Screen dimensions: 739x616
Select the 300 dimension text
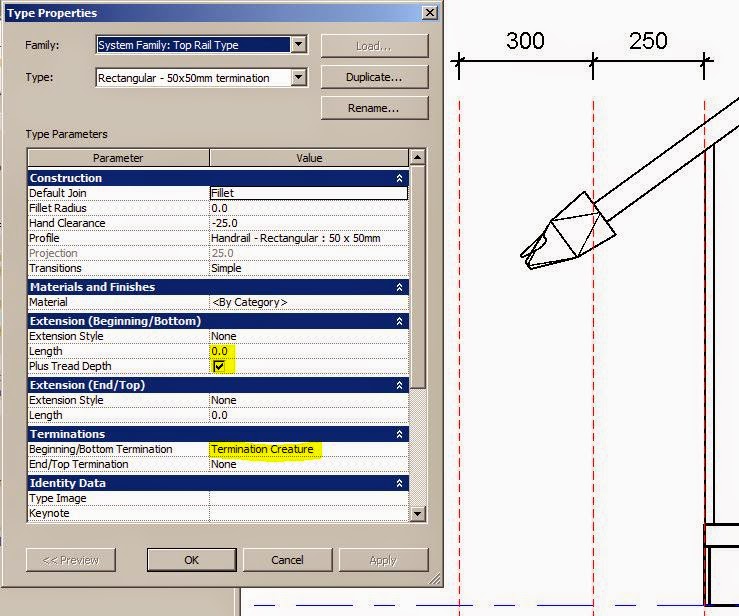coord(525,41)
